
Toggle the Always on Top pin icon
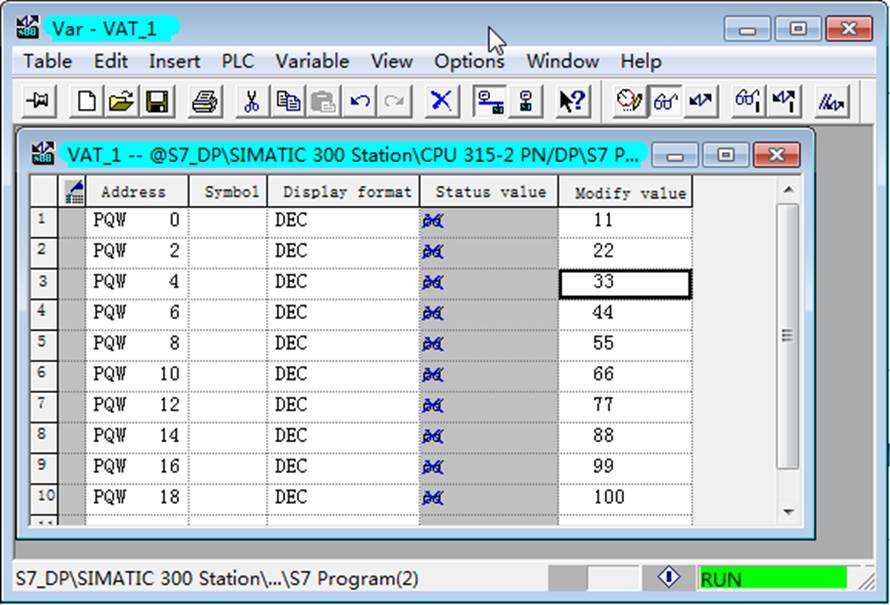point(39,102)
